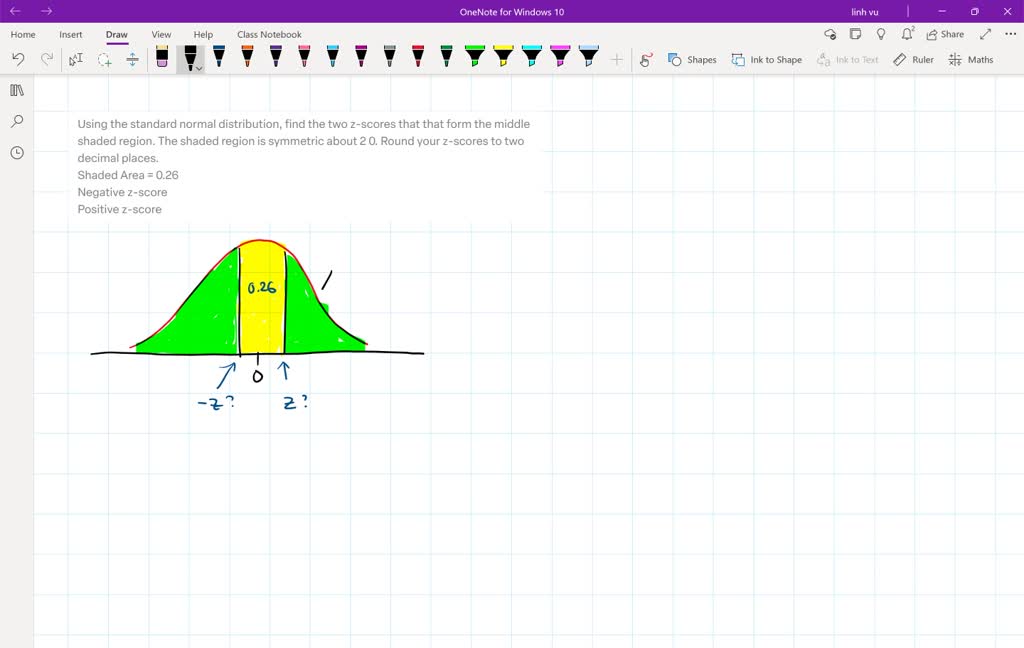This screenshot has width=1024, height=648.
Task: Activate Ink to Shape conversion
Action: 766,59
